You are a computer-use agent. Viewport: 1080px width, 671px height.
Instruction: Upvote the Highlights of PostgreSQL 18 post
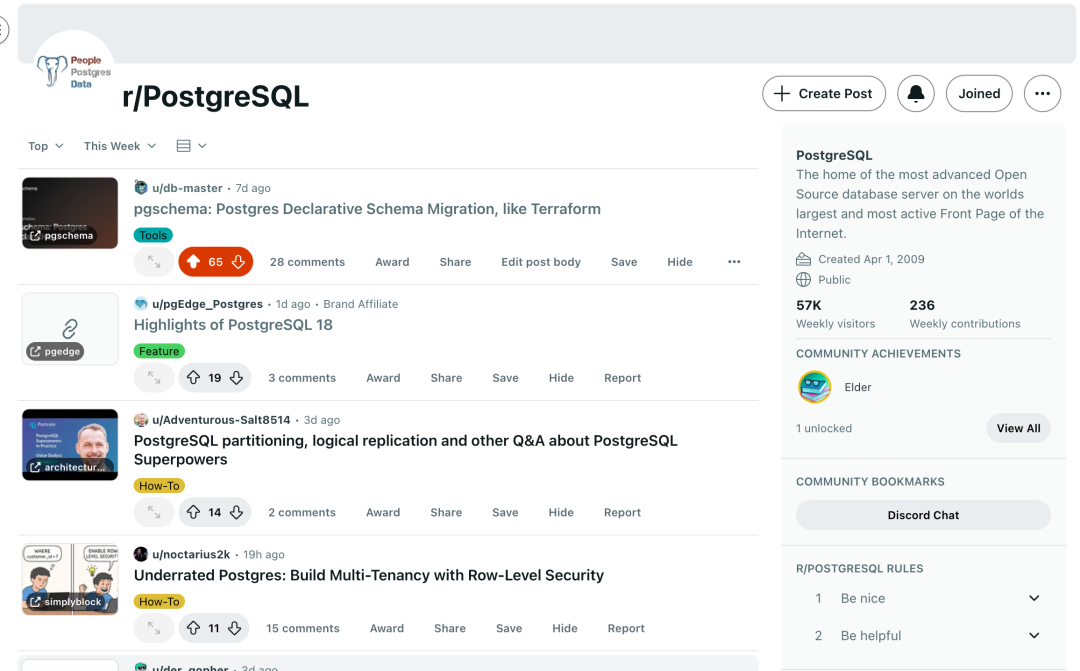point(194,378)
